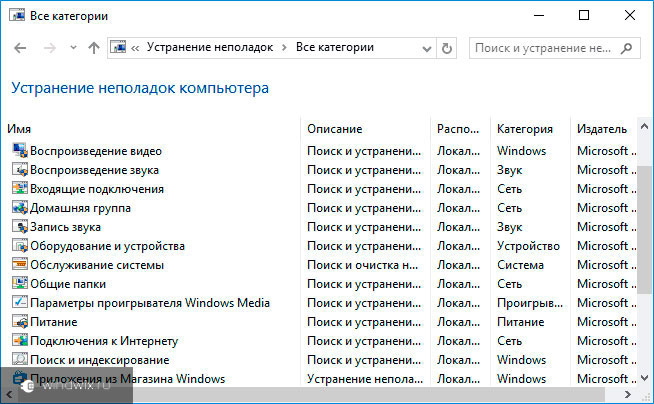
Task: Click the Воспроизведение звука troubleshooter icon
Action: (x=20, y=169)
